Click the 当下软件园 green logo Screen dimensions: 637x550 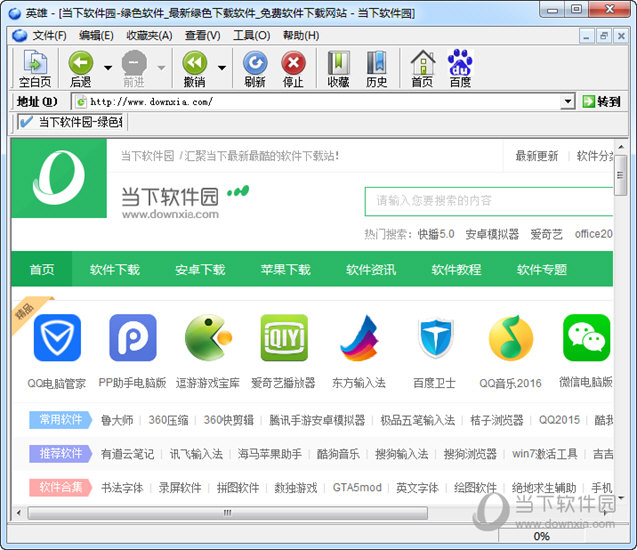pyautogui.click(x=59, y=178)
